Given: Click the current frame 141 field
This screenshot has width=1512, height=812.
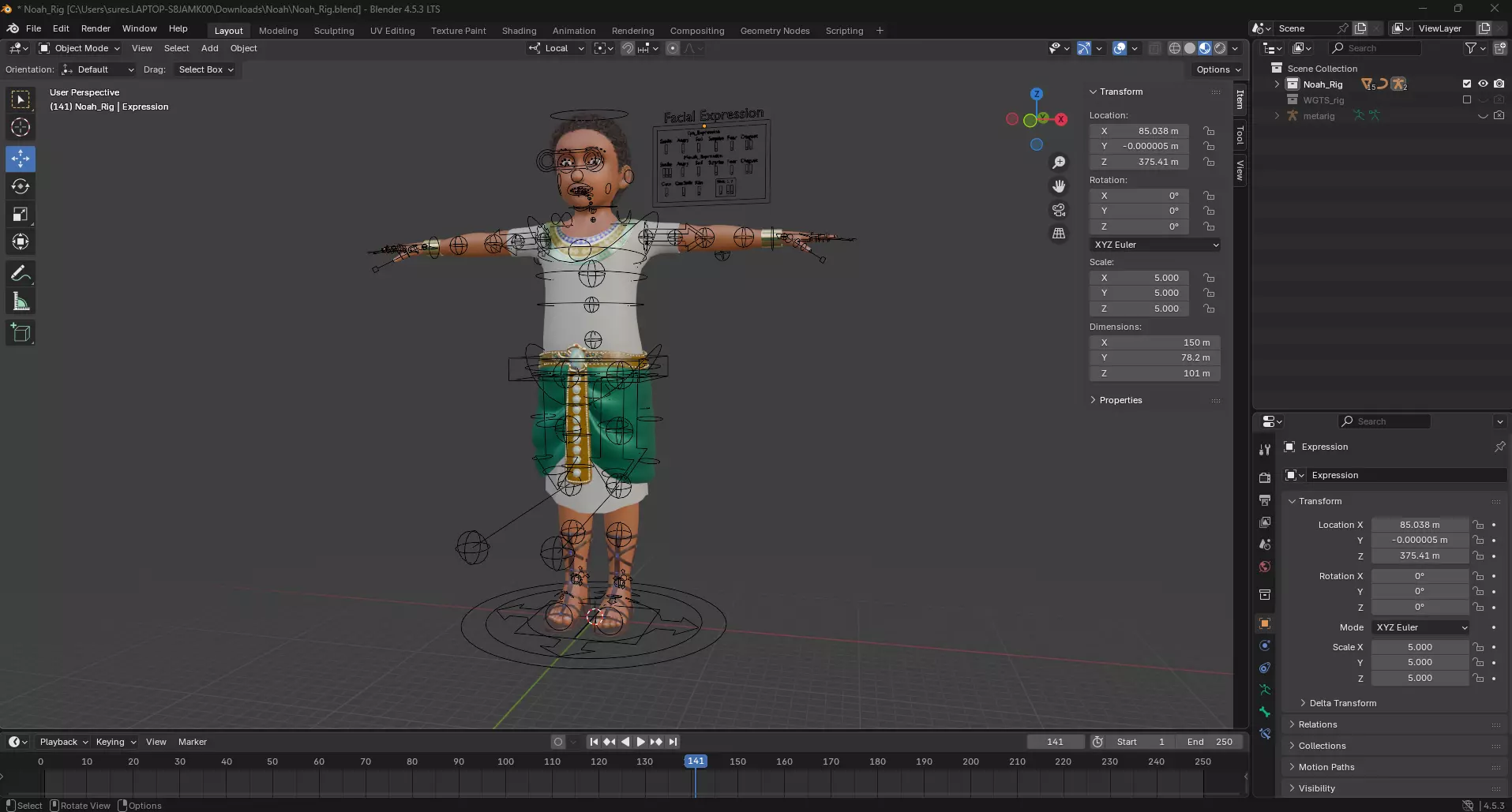Looking at the screenshot, I should click(1055, 742).
